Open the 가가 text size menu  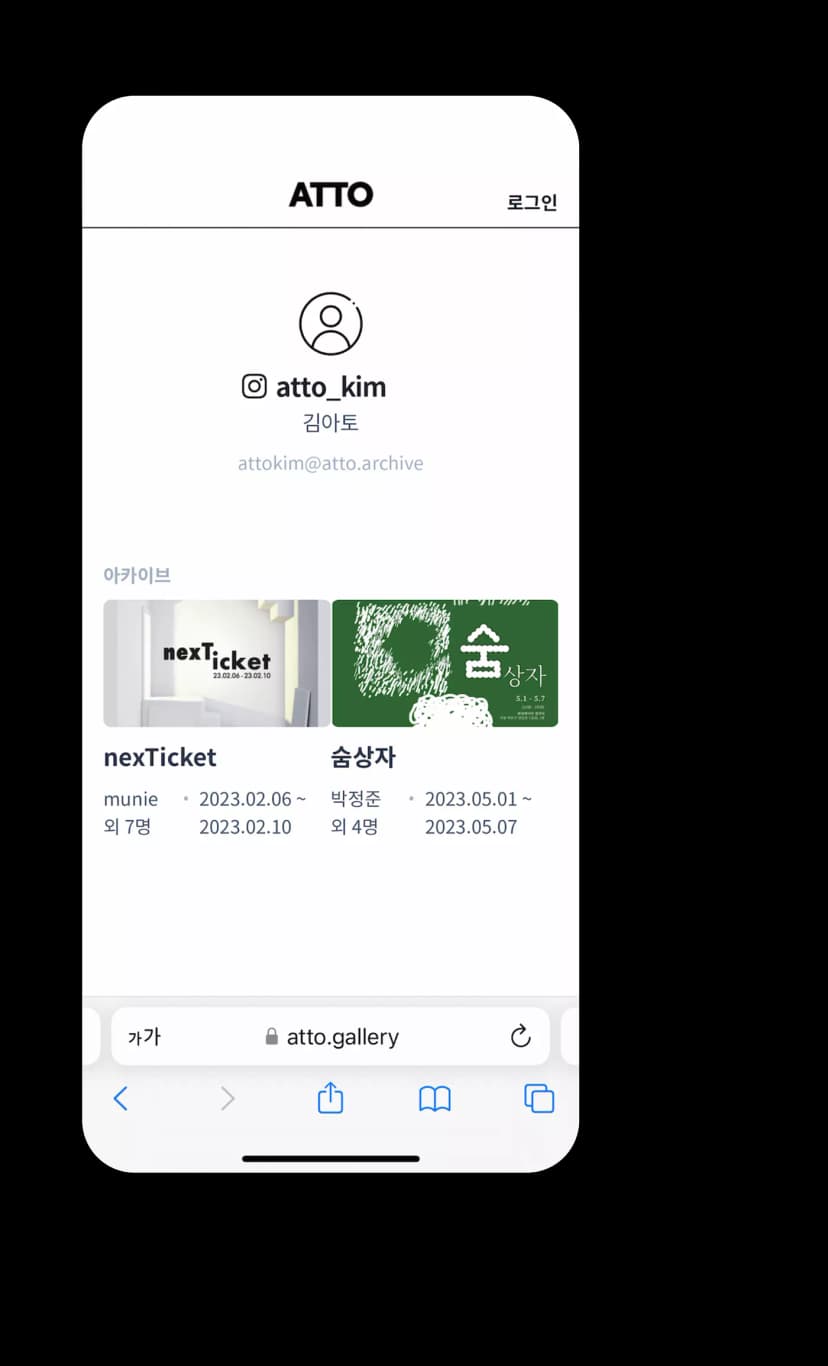pos(144,1037)
